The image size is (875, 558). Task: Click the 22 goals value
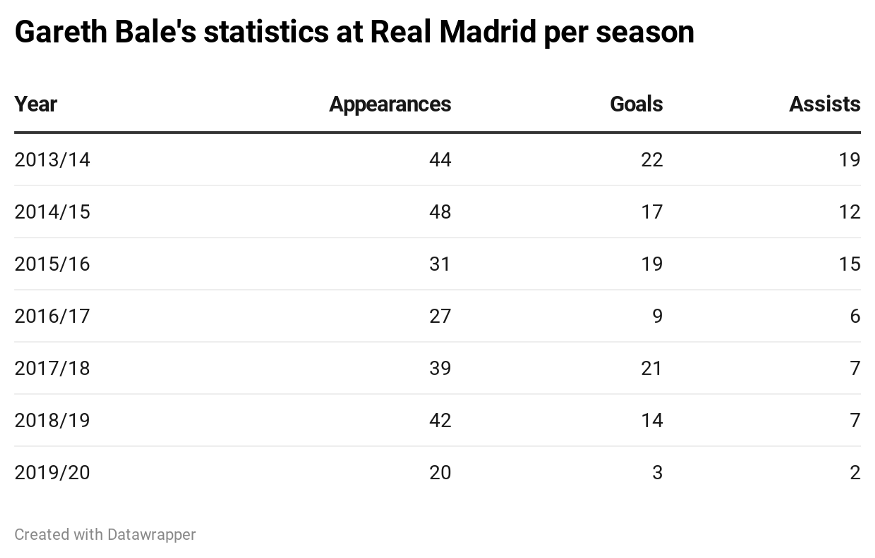coord(651,160)
